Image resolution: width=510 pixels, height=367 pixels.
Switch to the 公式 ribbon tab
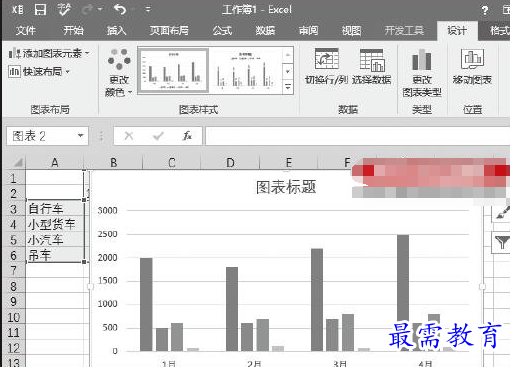click(x=222, y=31)
